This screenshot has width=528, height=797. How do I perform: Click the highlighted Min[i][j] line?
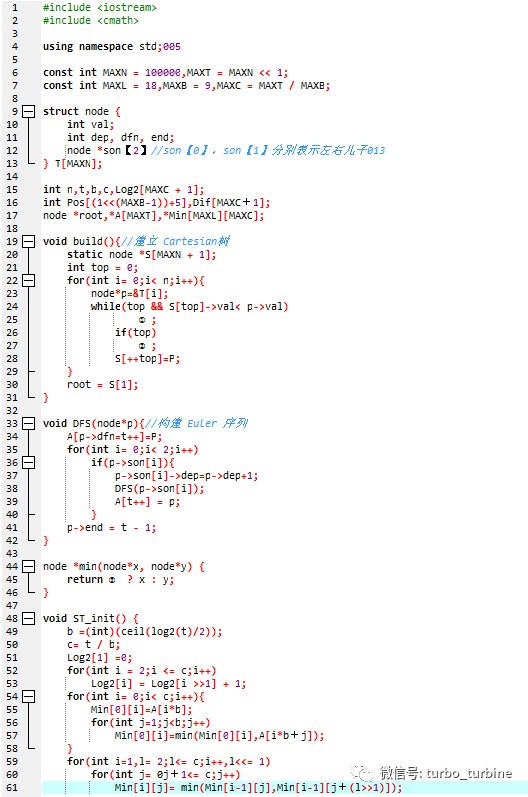(258, 788)
